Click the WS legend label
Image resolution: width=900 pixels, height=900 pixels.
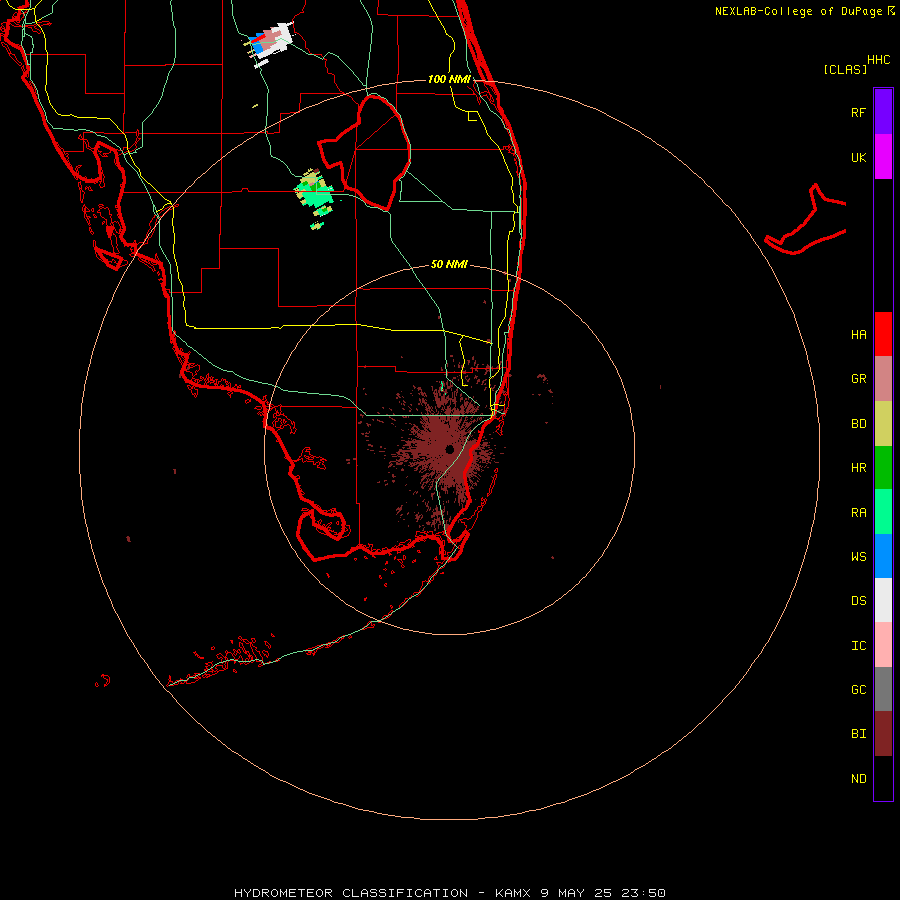coord(858,557)
